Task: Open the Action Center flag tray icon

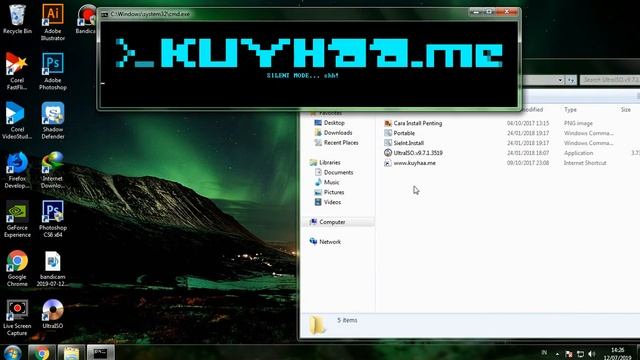Action: [569, 354]
